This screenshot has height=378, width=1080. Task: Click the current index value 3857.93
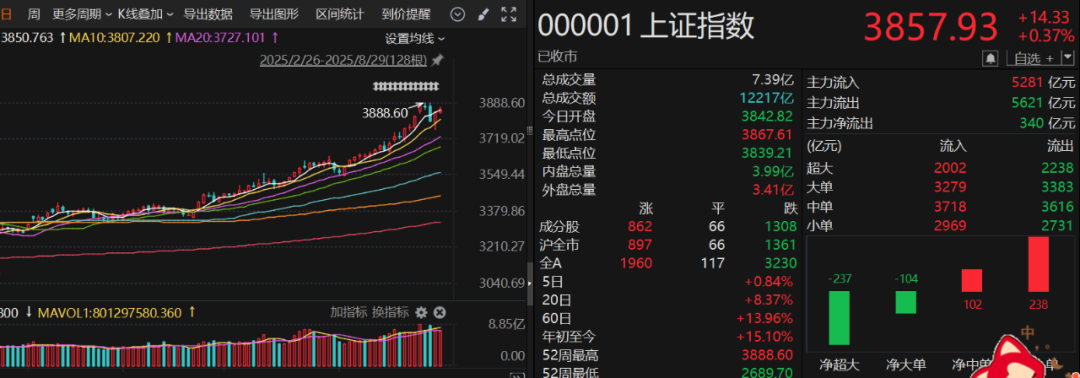click(x=931, y=28)
